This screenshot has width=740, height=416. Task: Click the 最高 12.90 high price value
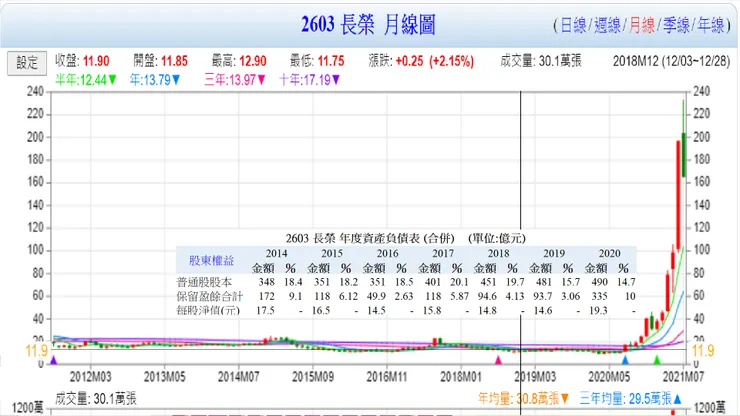253,61
